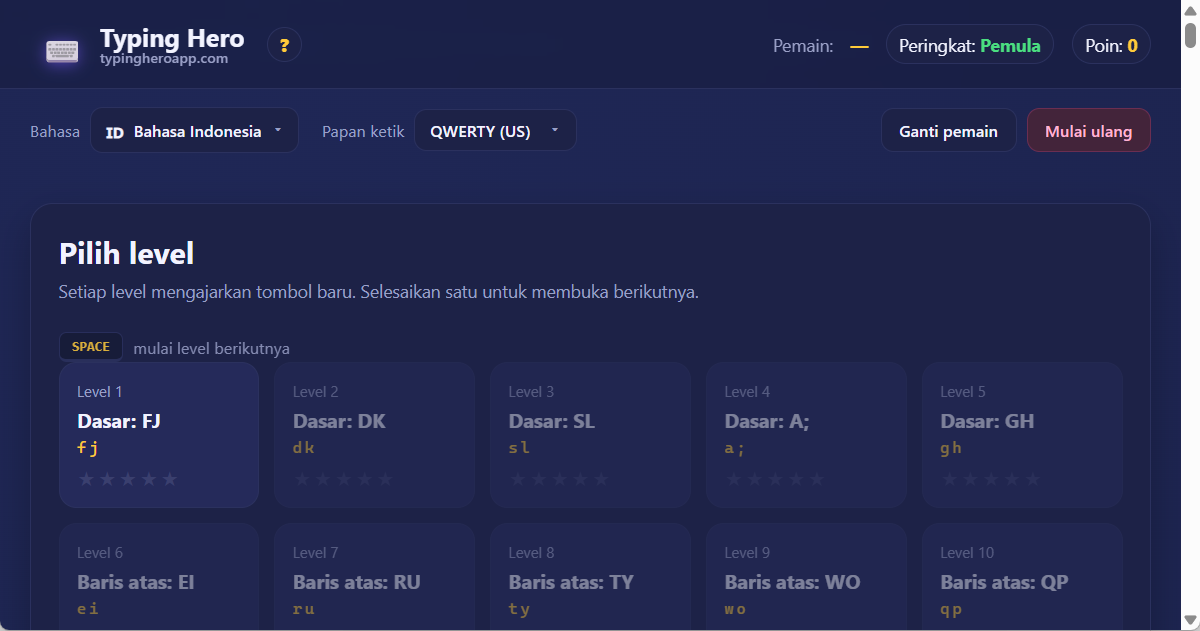Select Level 4 Dasar: A; card

click(x=806, y=435)
